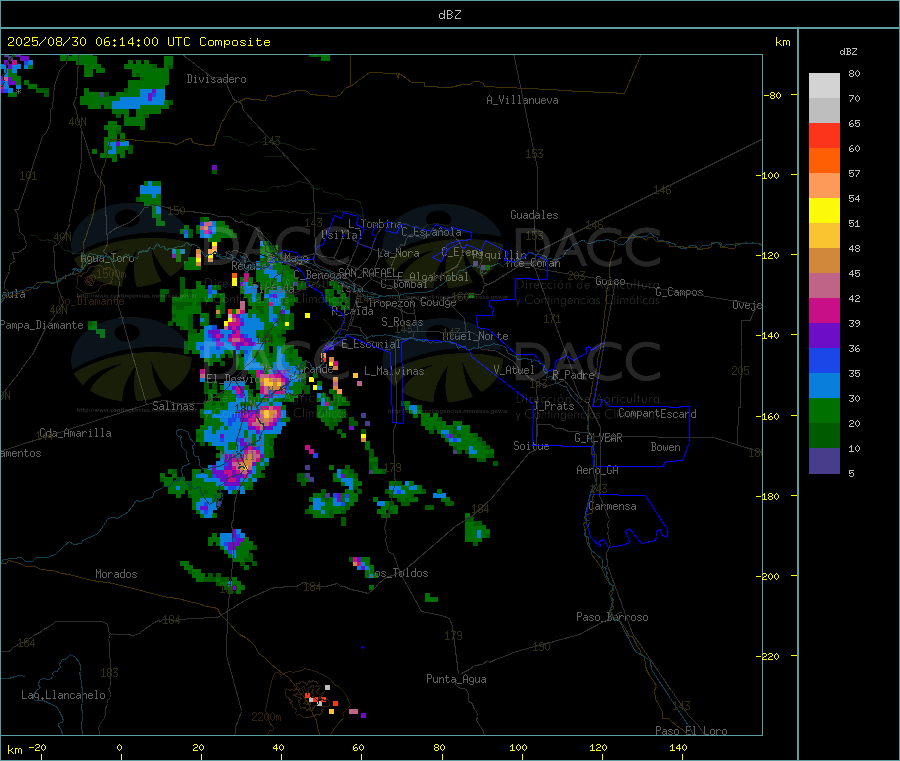Click the 'Paso_Barroso' location label
Screen dimensions: 900x761
[612, 617]
